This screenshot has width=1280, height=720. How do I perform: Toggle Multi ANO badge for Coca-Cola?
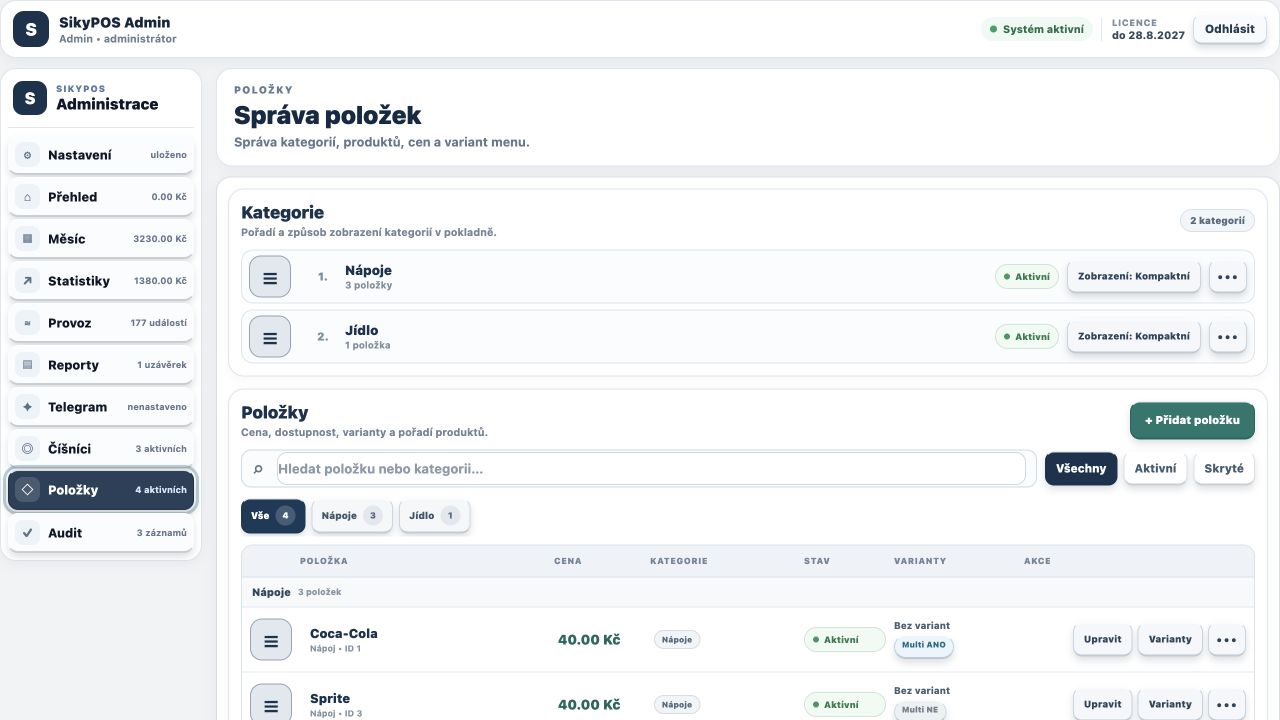coord(924,645)
